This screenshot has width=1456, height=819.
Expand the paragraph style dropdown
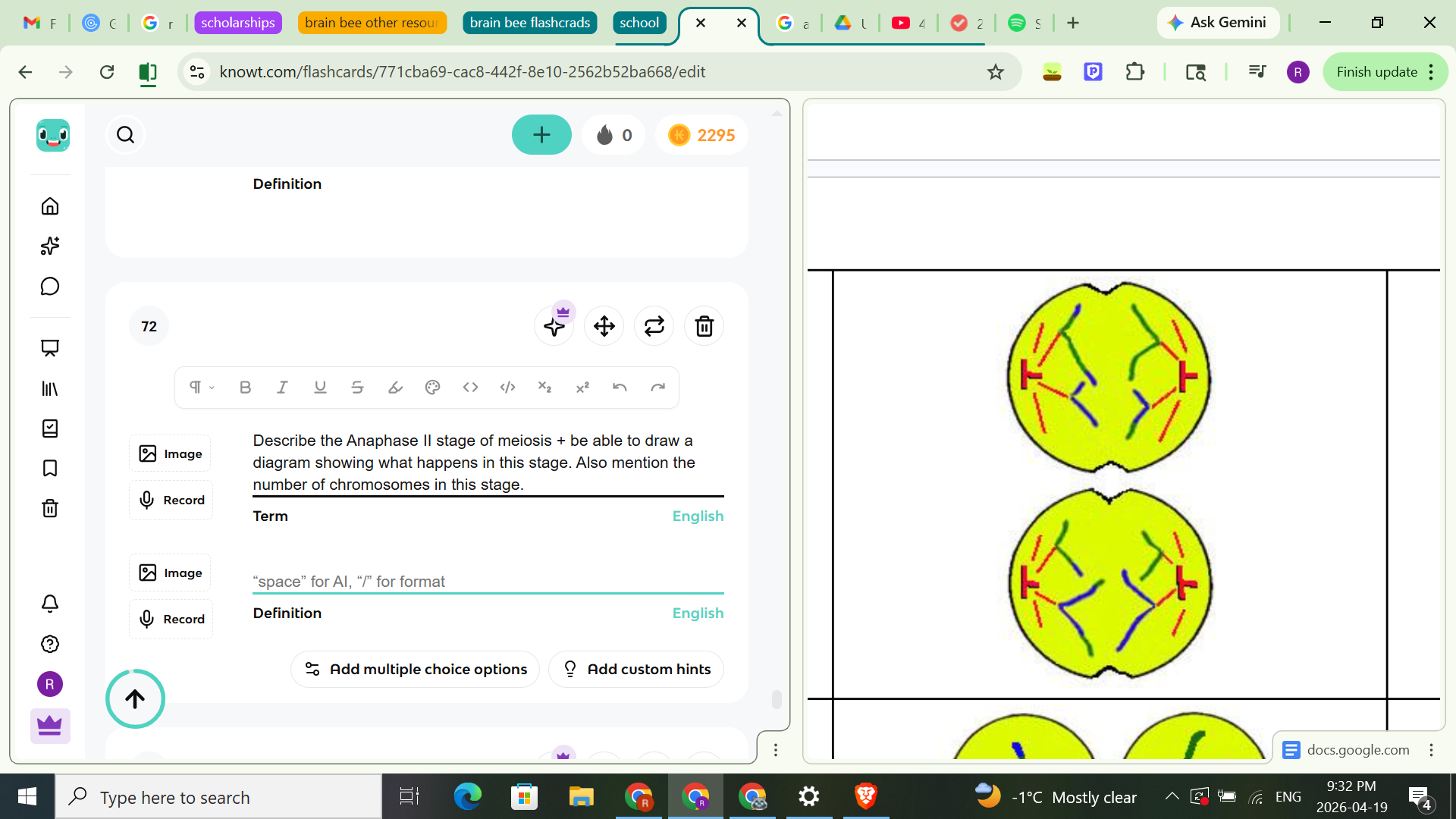coord(199,387)
